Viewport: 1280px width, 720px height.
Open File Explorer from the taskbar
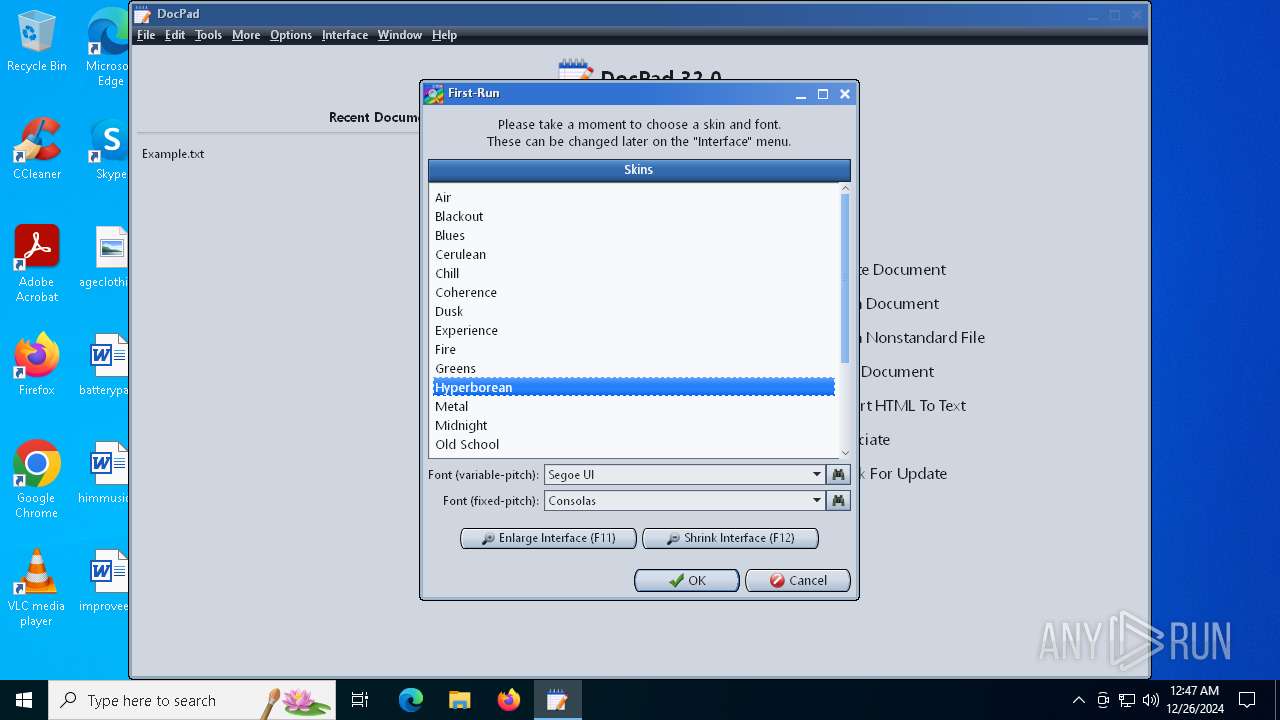tap(459, 700)
